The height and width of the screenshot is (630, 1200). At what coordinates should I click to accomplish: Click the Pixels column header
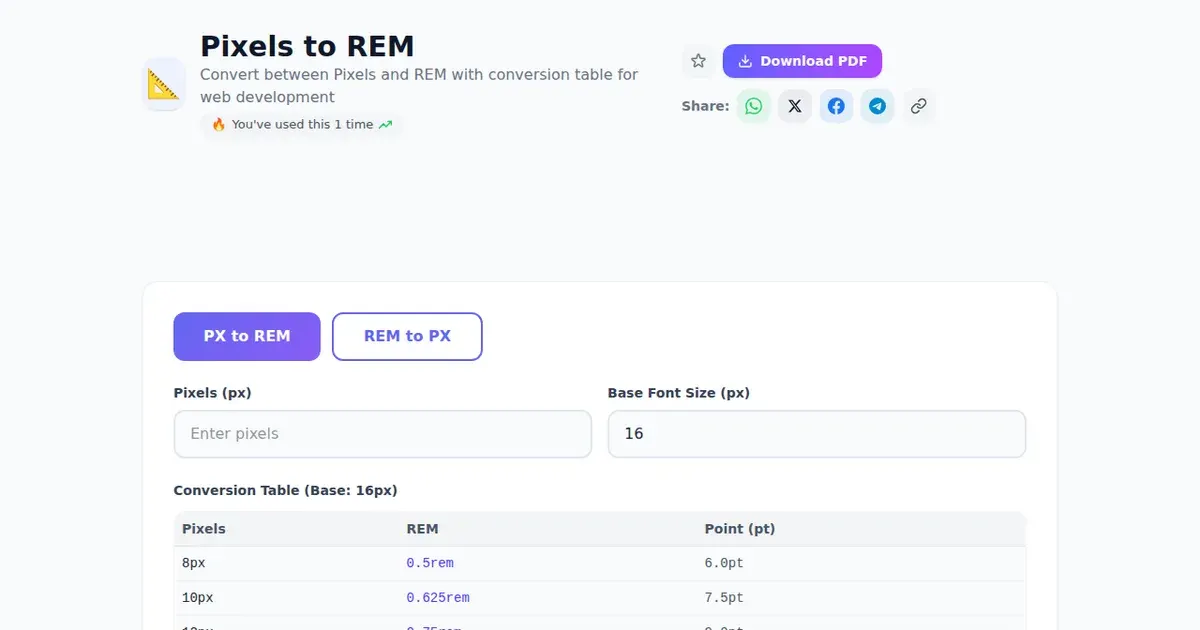click(204, 529)
